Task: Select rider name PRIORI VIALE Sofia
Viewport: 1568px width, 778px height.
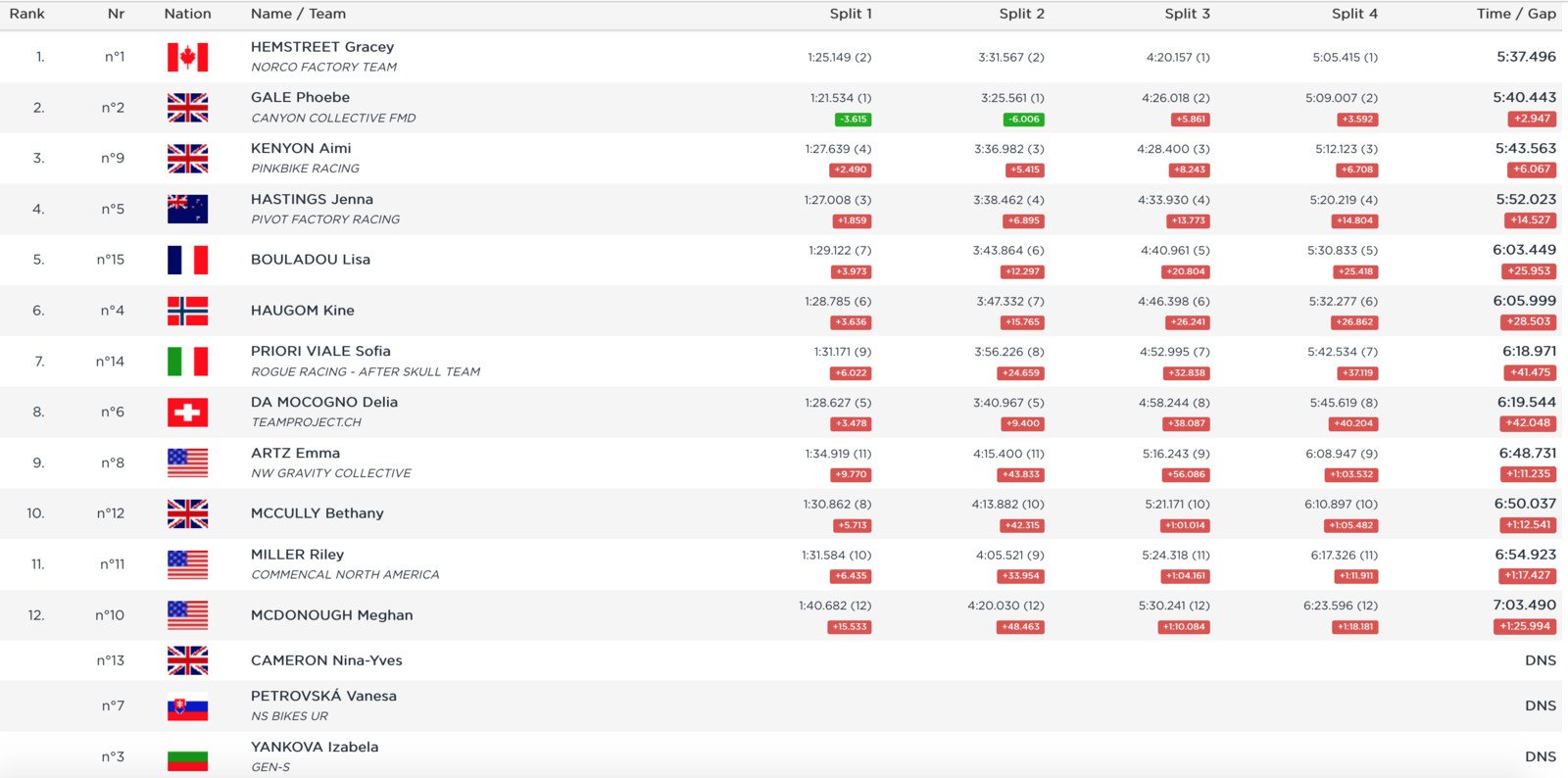Action: pyautogui.click(x=320, y=351)
